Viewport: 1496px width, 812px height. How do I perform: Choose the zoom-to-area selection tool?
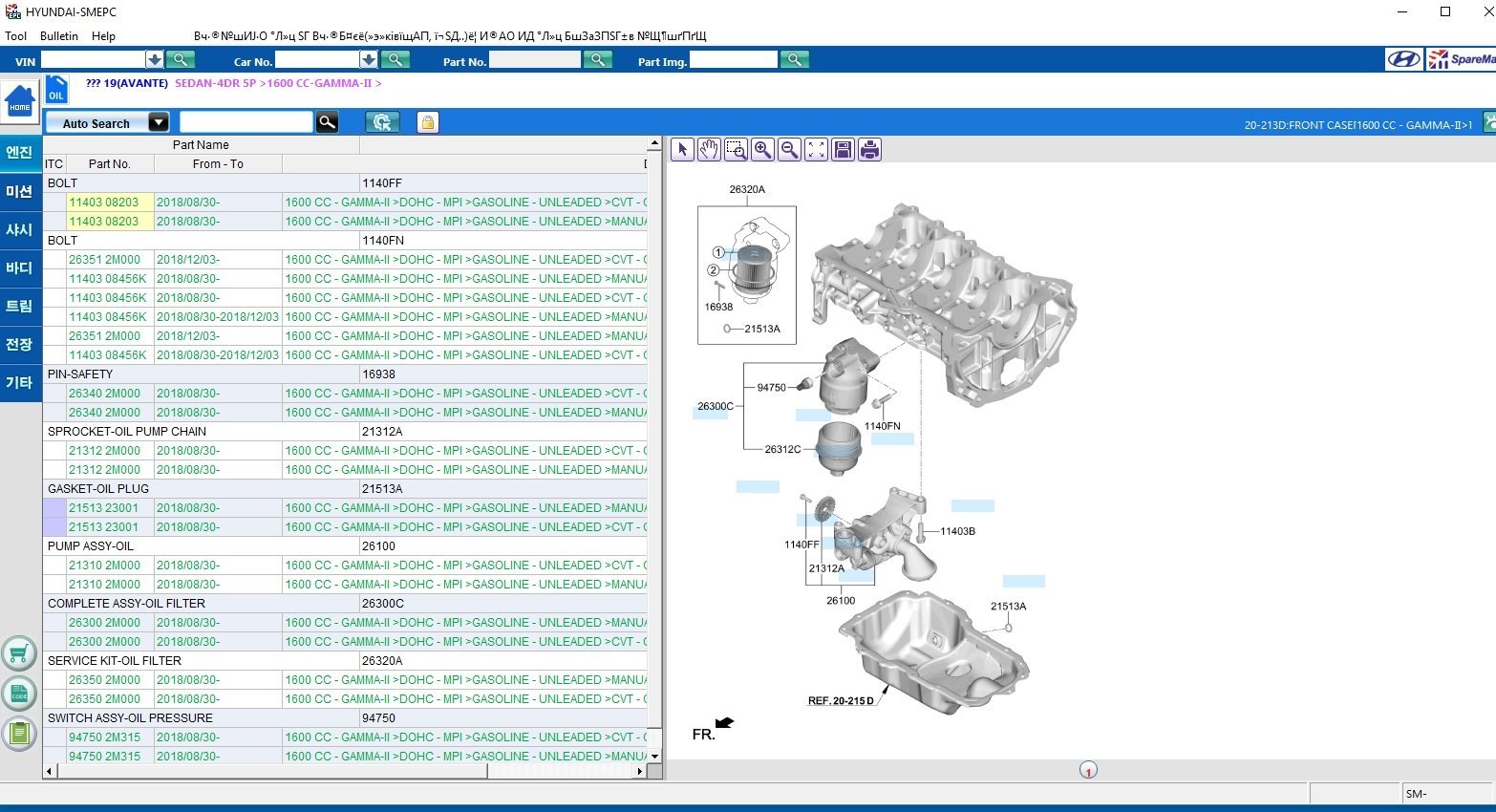pyautogui.click(x=736, y=149)
